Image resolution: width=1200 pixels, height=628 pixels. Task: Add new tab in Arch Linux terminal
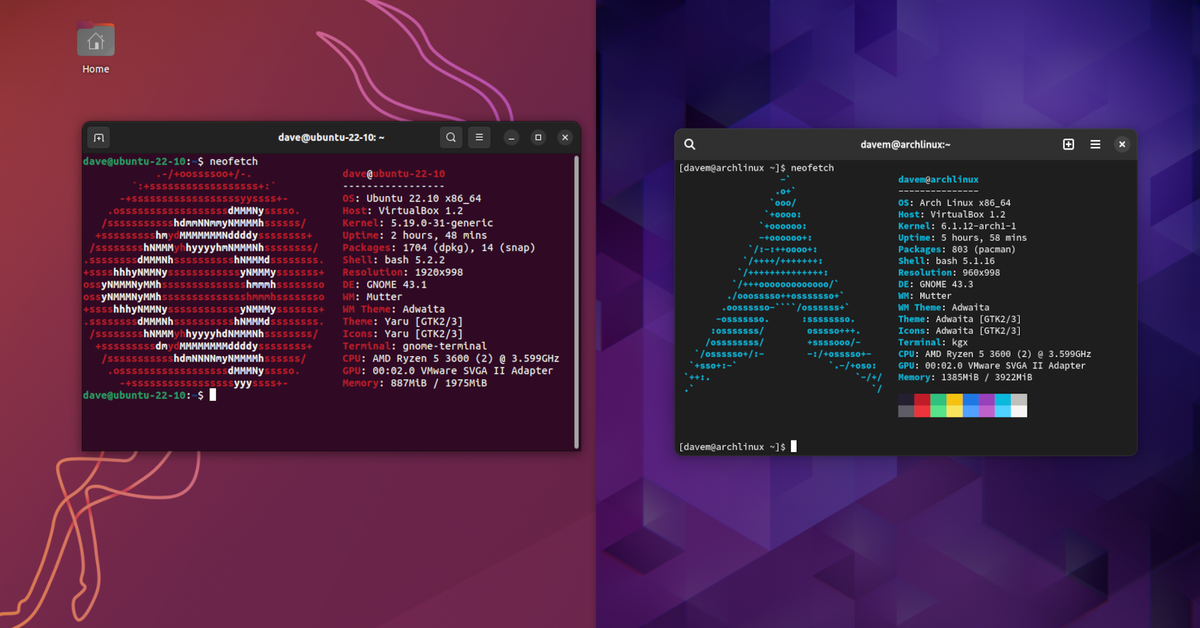[x=1068, y=144]
